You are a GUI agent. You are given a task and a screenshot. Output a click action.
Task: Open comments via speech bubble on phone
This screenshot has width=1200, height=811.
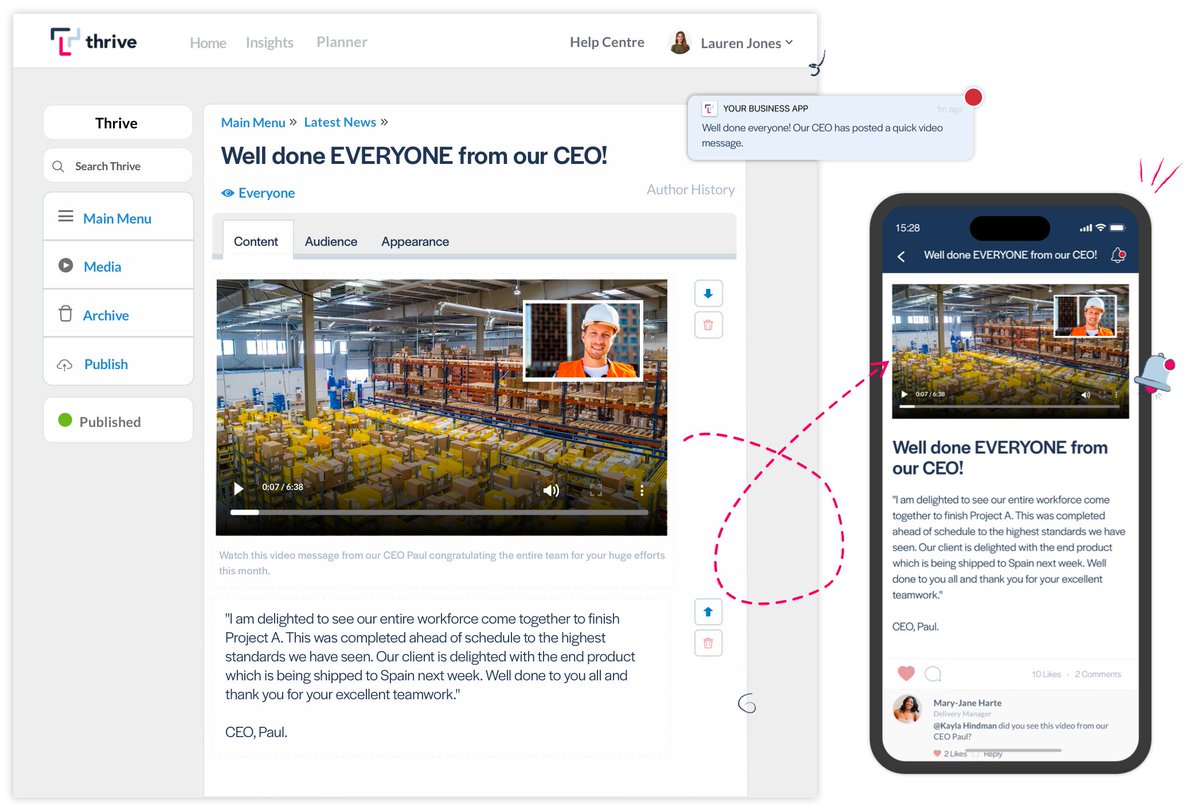(x=933, y=673)
